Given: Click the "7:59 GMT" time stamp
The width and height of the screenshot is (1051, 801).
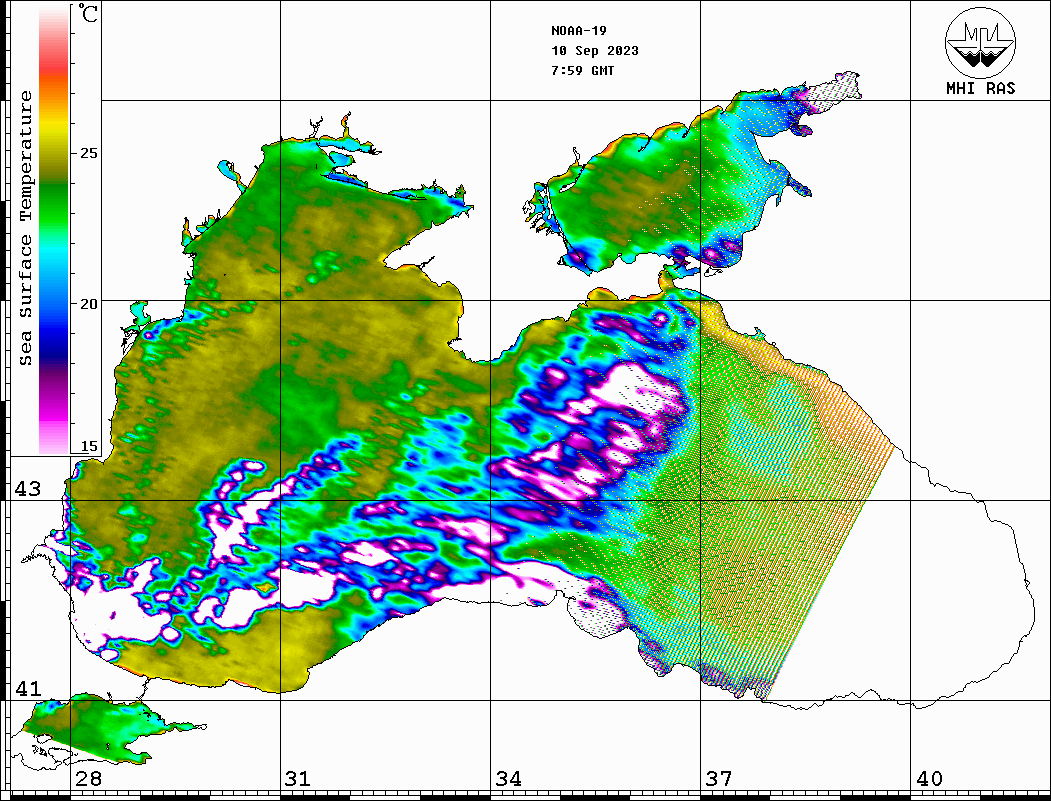Looking at the screenshot, I should click(x=583, y=71).
